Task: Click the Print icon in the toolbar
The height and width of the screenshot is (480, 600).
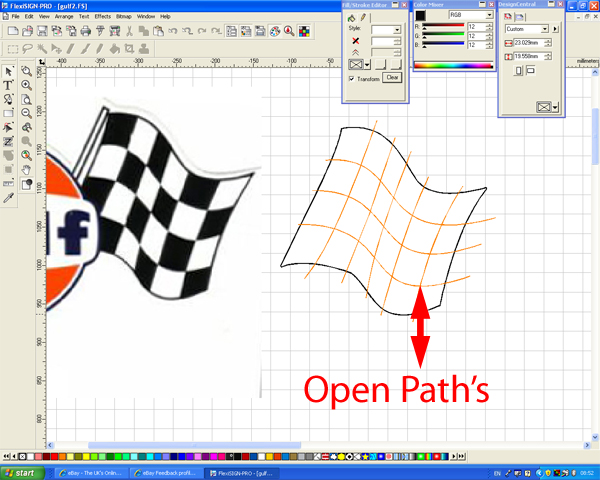Action: coord(86,31)
